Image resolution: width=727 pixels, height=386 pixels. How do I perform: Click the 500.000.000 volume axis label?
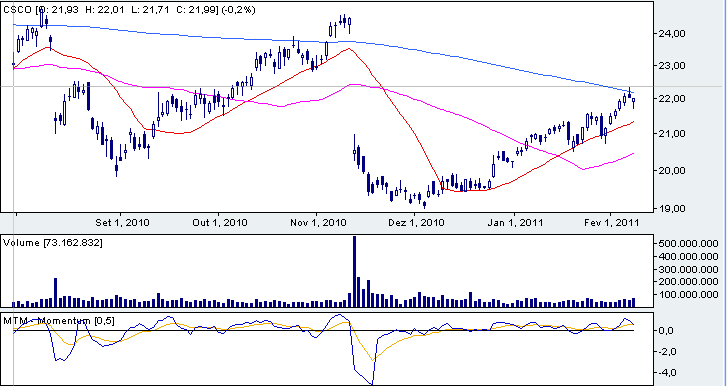coord(688,243)
